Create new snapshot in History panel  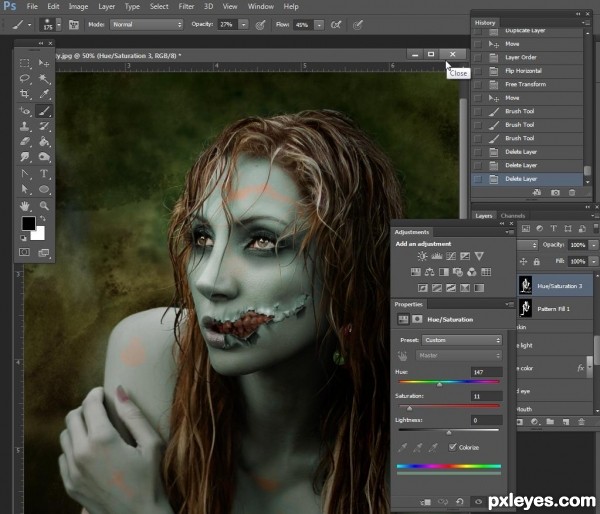pos(555,193)
